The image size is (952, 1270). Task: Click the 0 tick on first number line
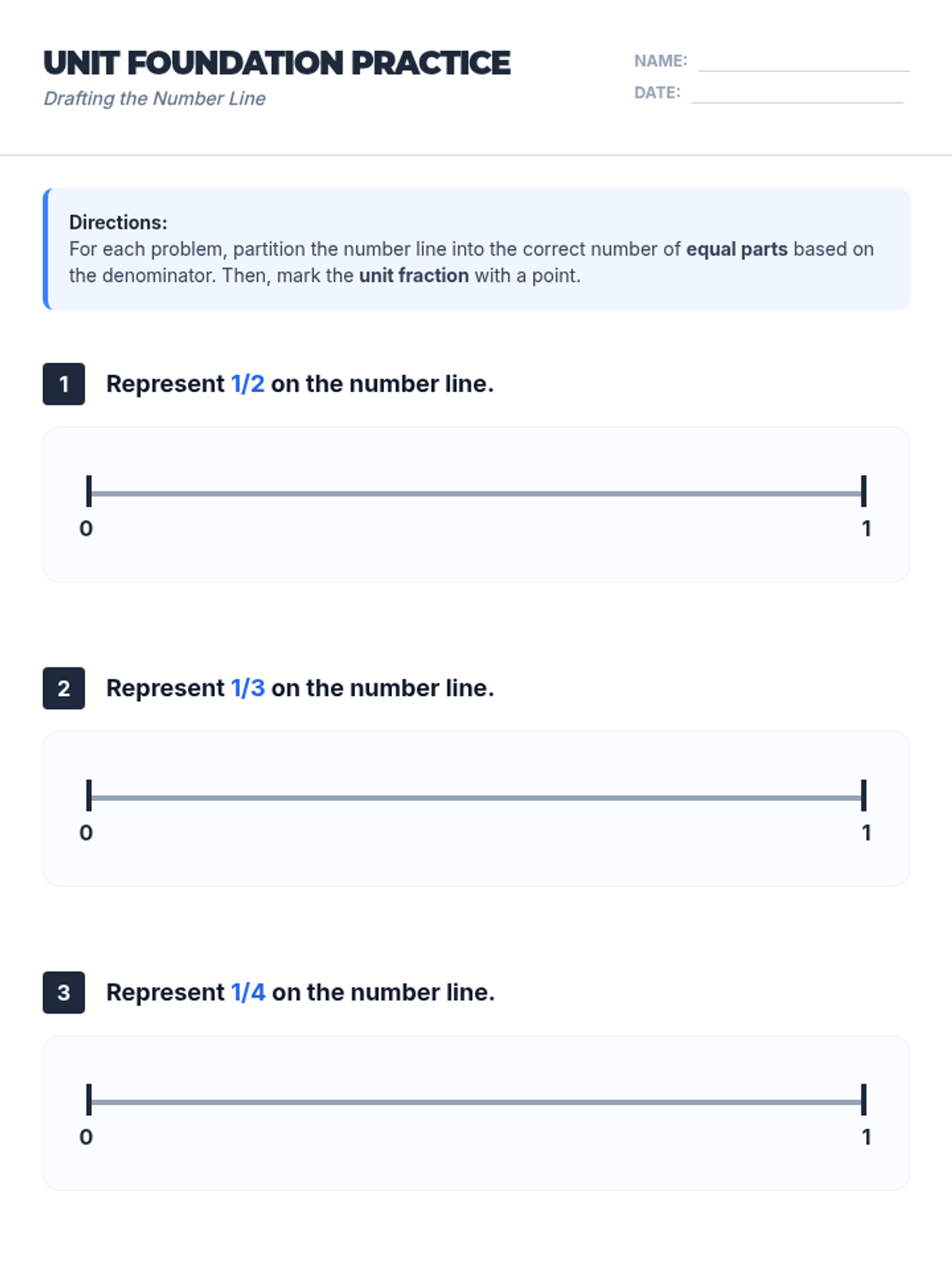pyautogui.click(x=89, y=491)
